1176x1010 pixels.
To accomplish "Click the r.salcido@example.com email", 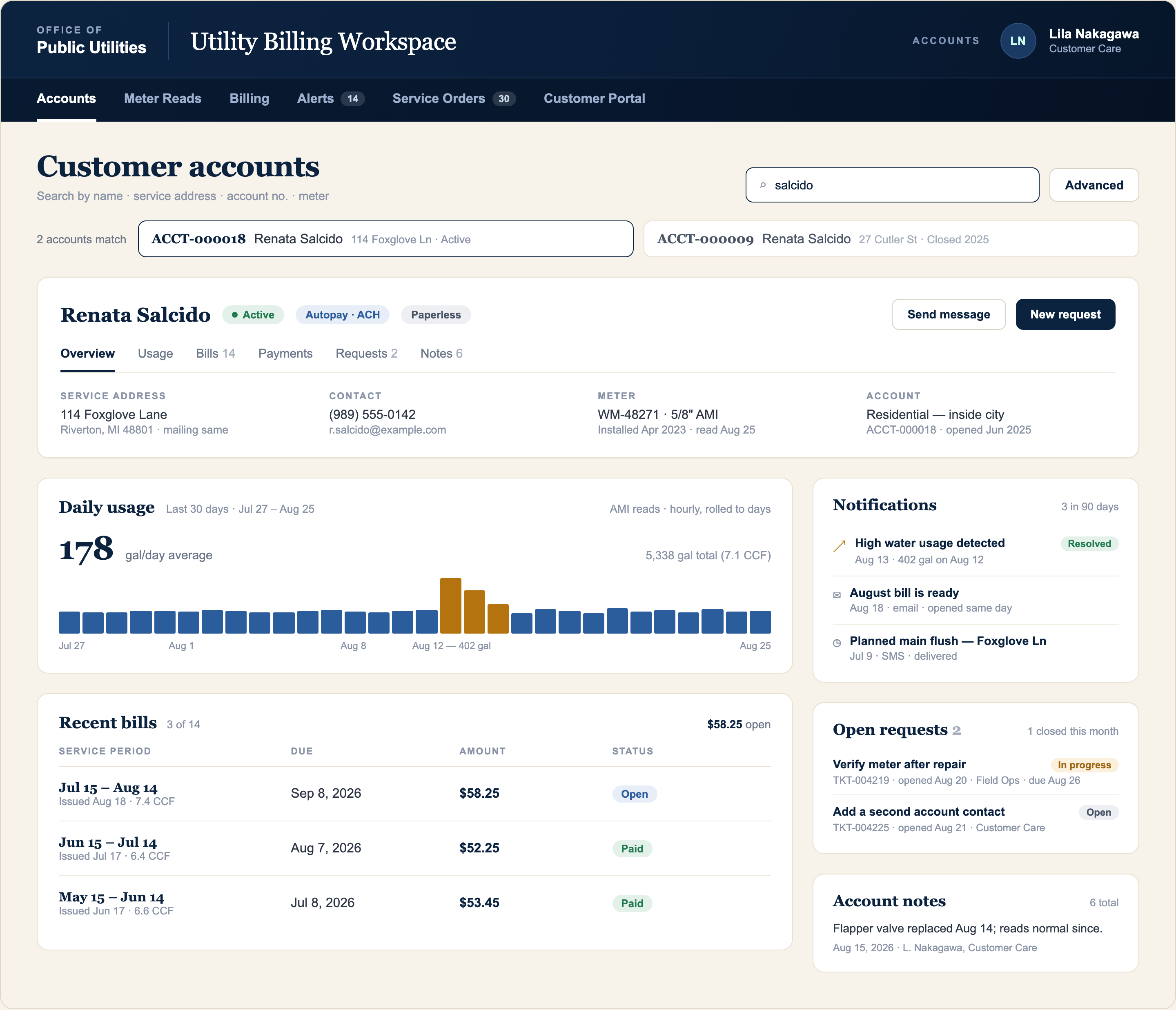I will (x=387, y=430).
